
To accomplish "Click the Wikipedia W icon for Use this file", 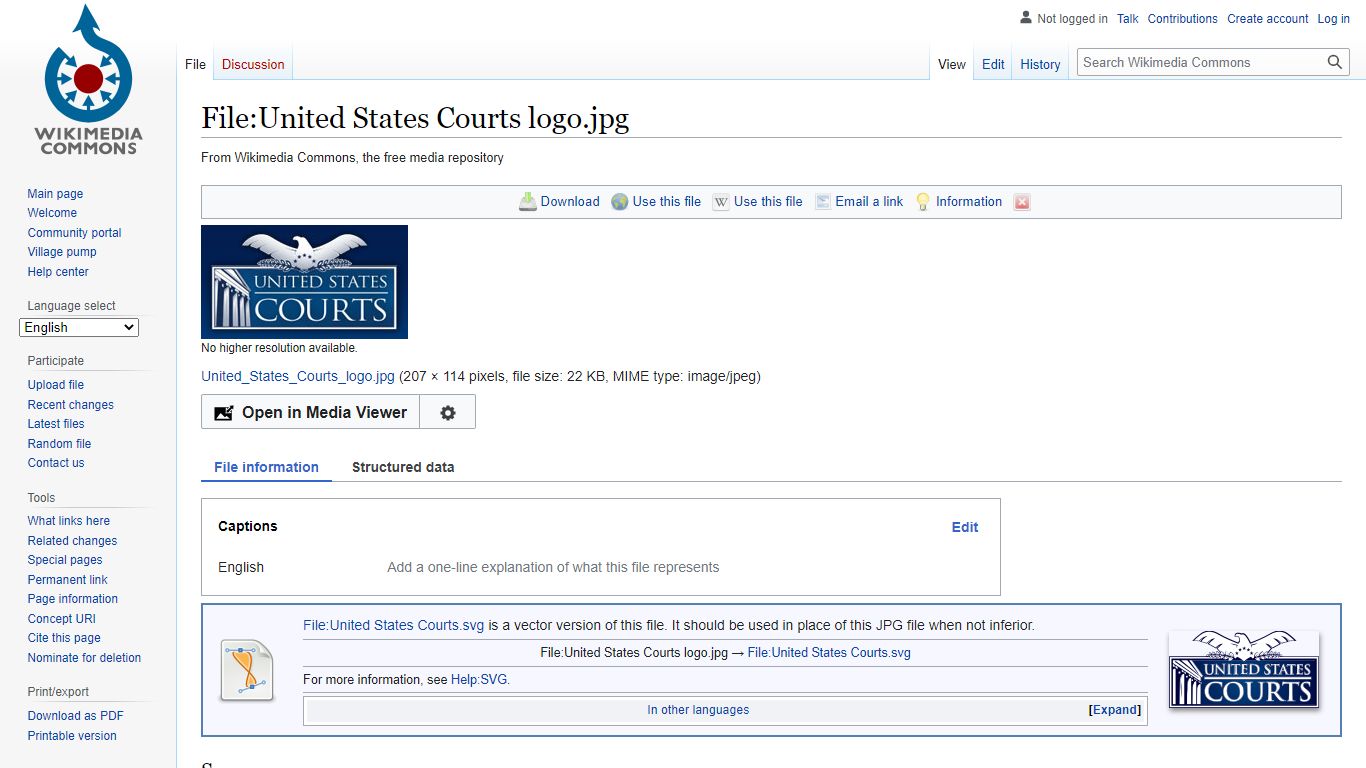I will pyautogui.click(x=721, y=202).
